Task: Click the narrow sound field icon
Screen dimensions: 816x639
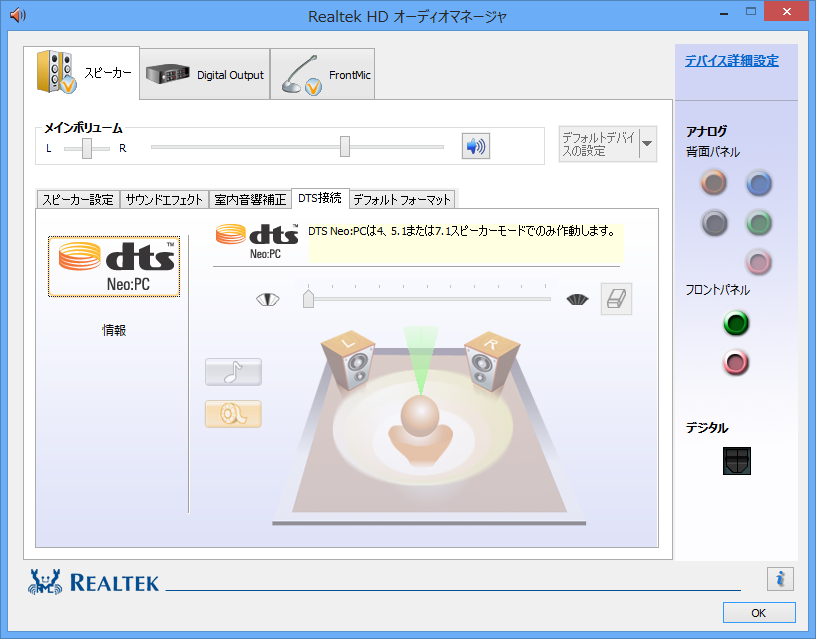Action: tap(268, 300)
